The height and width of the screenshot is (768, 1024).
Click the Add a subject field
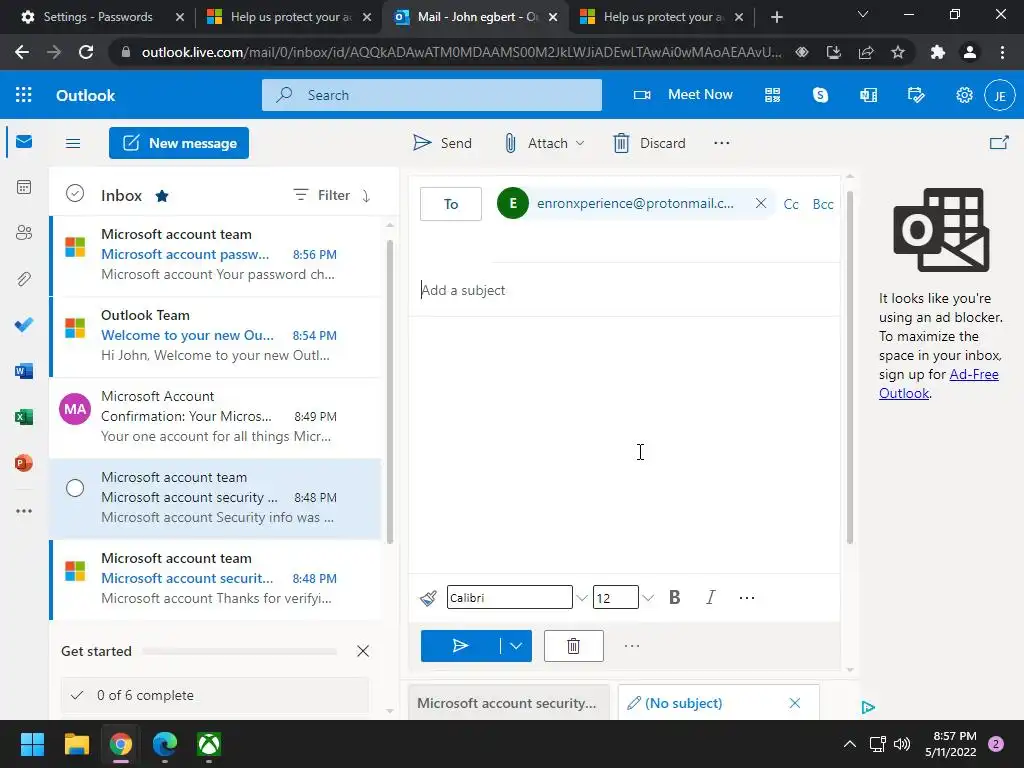pyautogui.click(x=624, y=290)
